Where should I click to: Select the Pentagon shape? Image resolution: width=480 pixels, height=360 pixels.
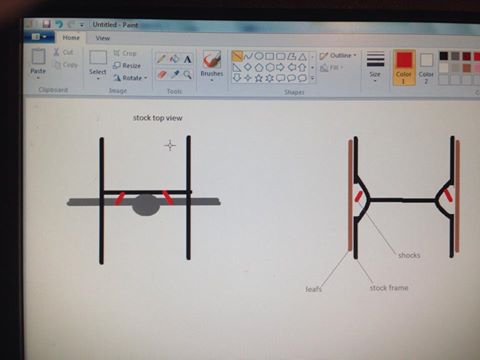click(259, 68)
